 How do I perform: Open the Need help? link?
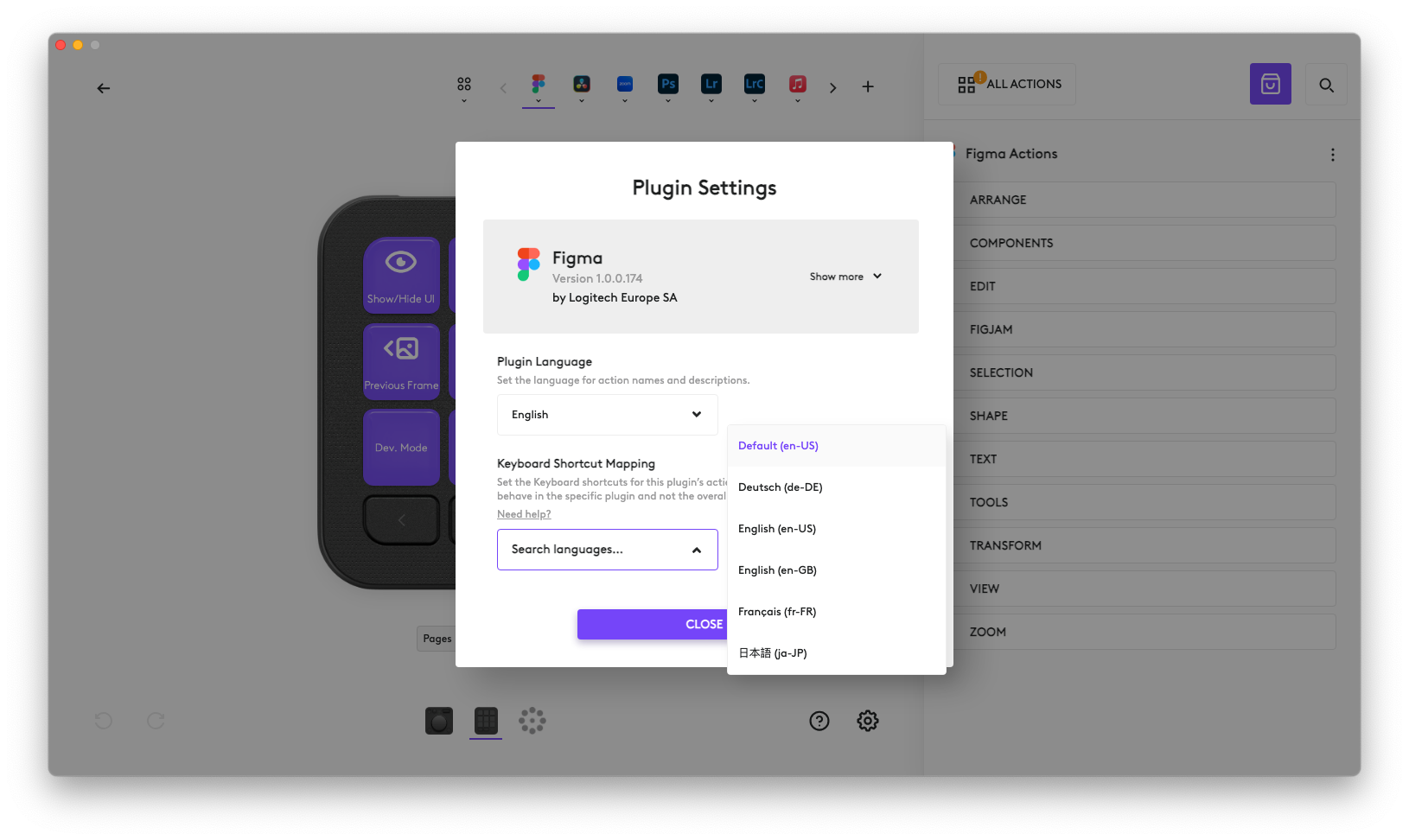pyautogui.click(x=524, y=514)
